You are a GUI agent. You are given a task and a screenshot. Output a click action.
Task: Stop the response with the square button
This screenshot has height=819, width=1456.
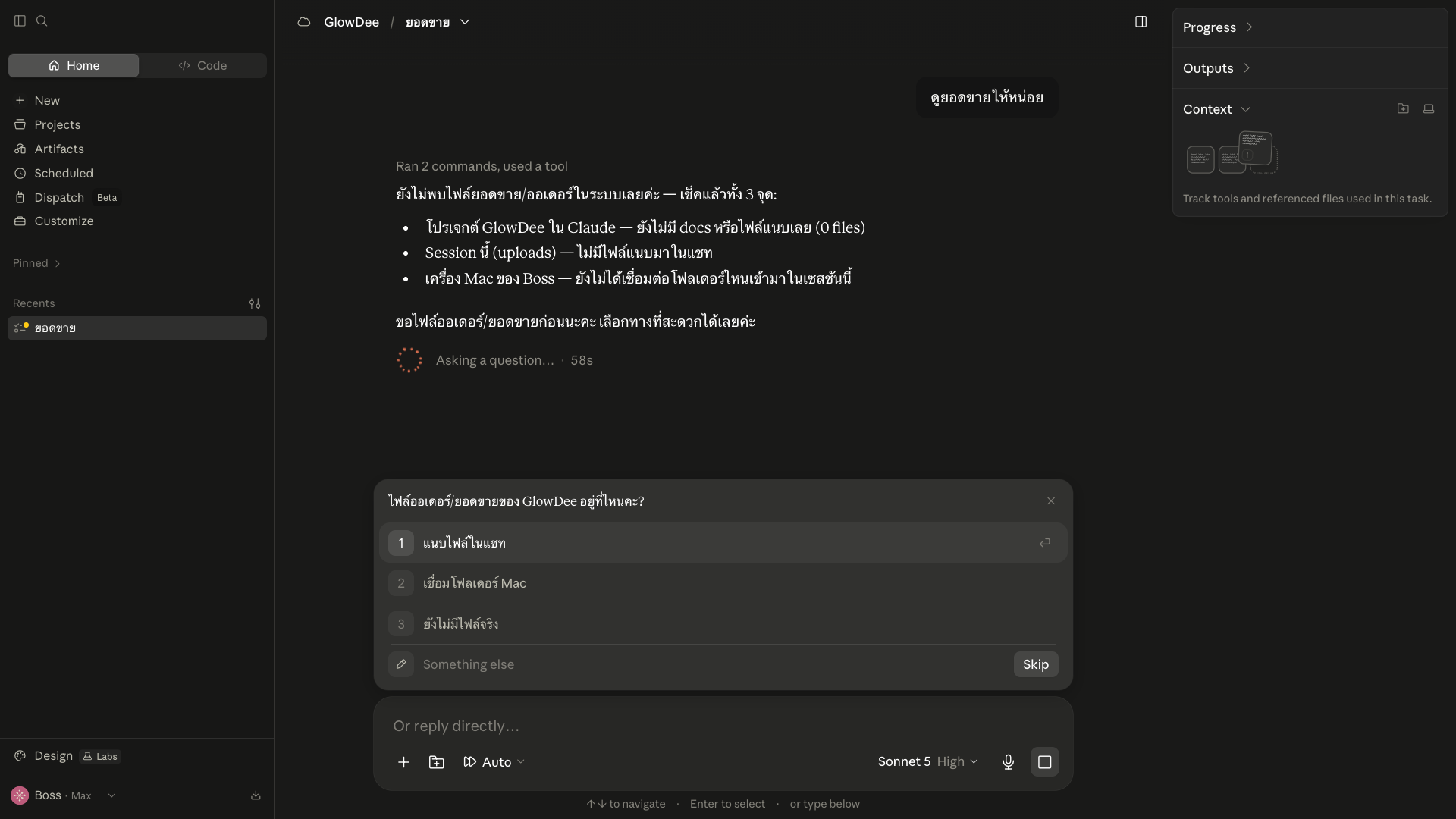pyautogui.click(x=1044, y=762)
